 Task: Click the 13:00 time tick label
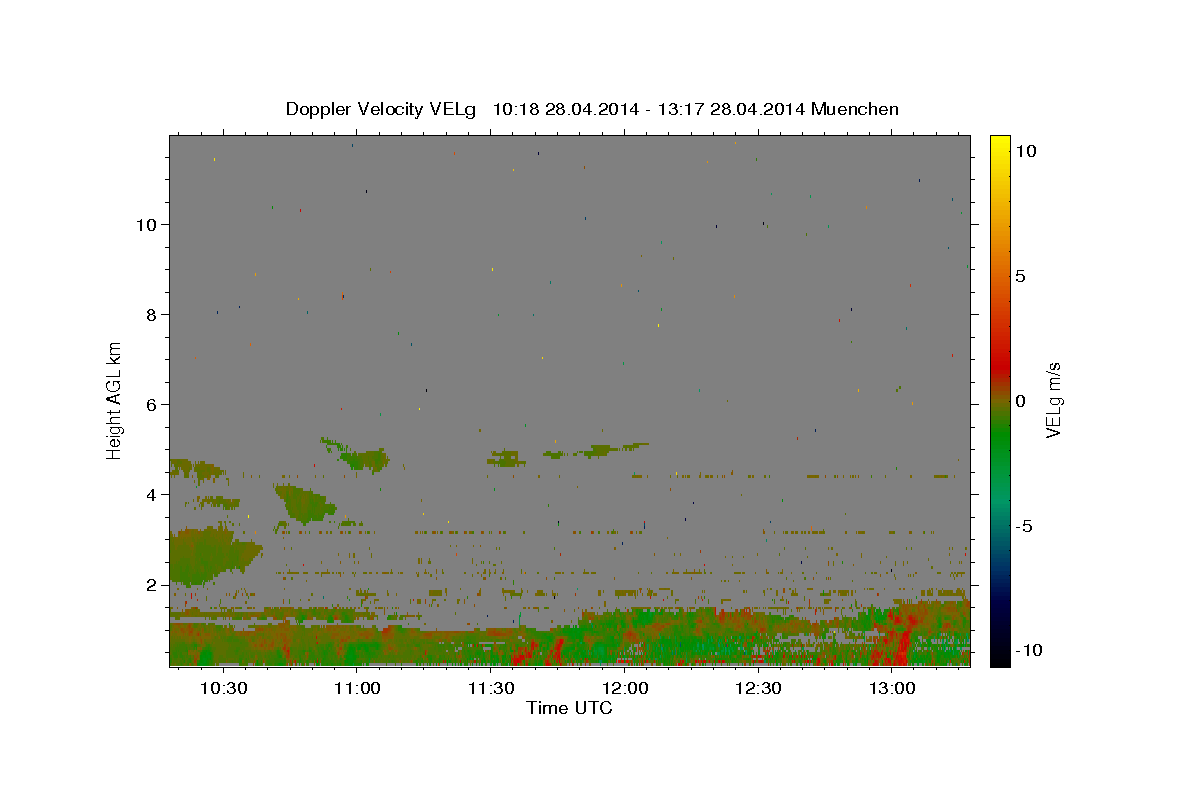[892, 689]
